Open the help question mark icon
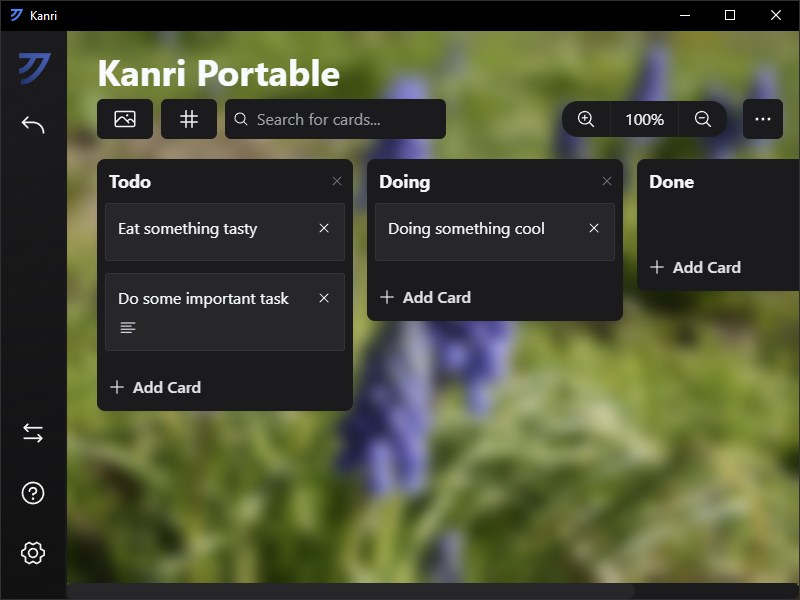 [33, 493]
